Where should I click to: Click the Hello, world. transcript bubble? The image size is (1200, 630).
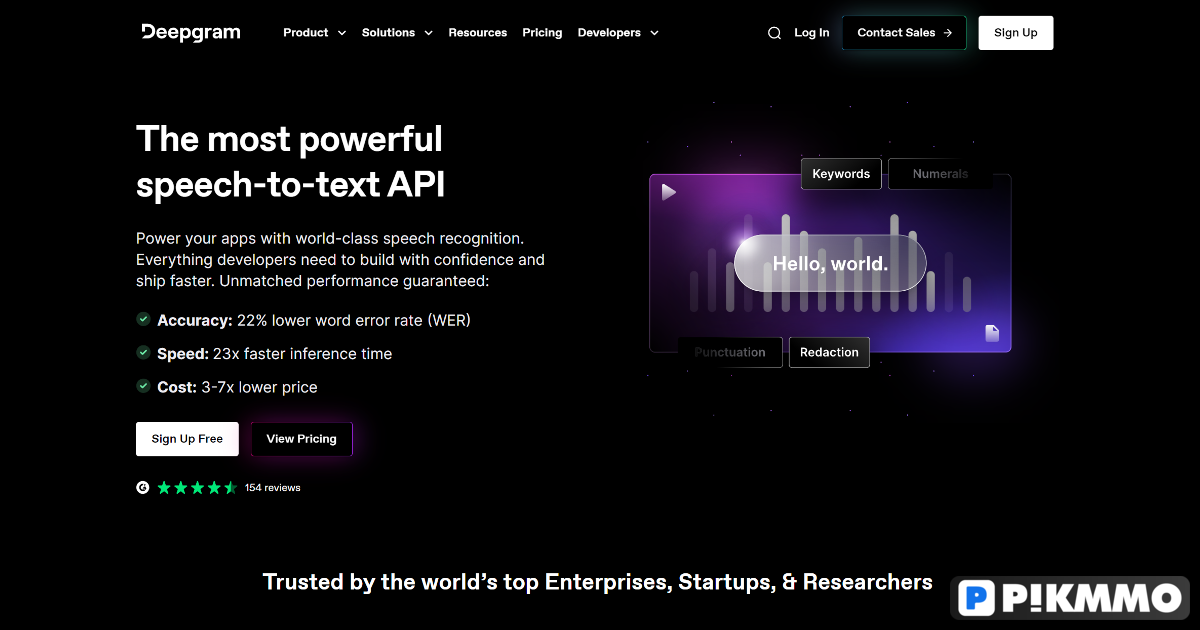coord(830,264)
